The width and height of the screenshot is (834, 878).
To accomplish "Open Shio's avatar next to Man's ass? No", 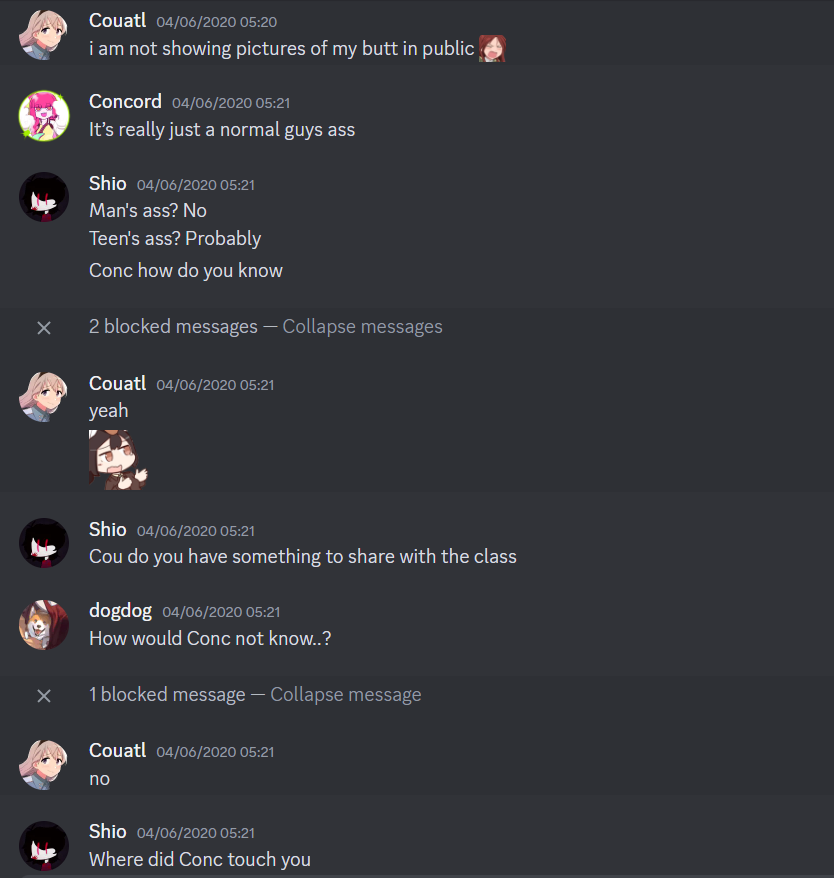I will 44,197.
